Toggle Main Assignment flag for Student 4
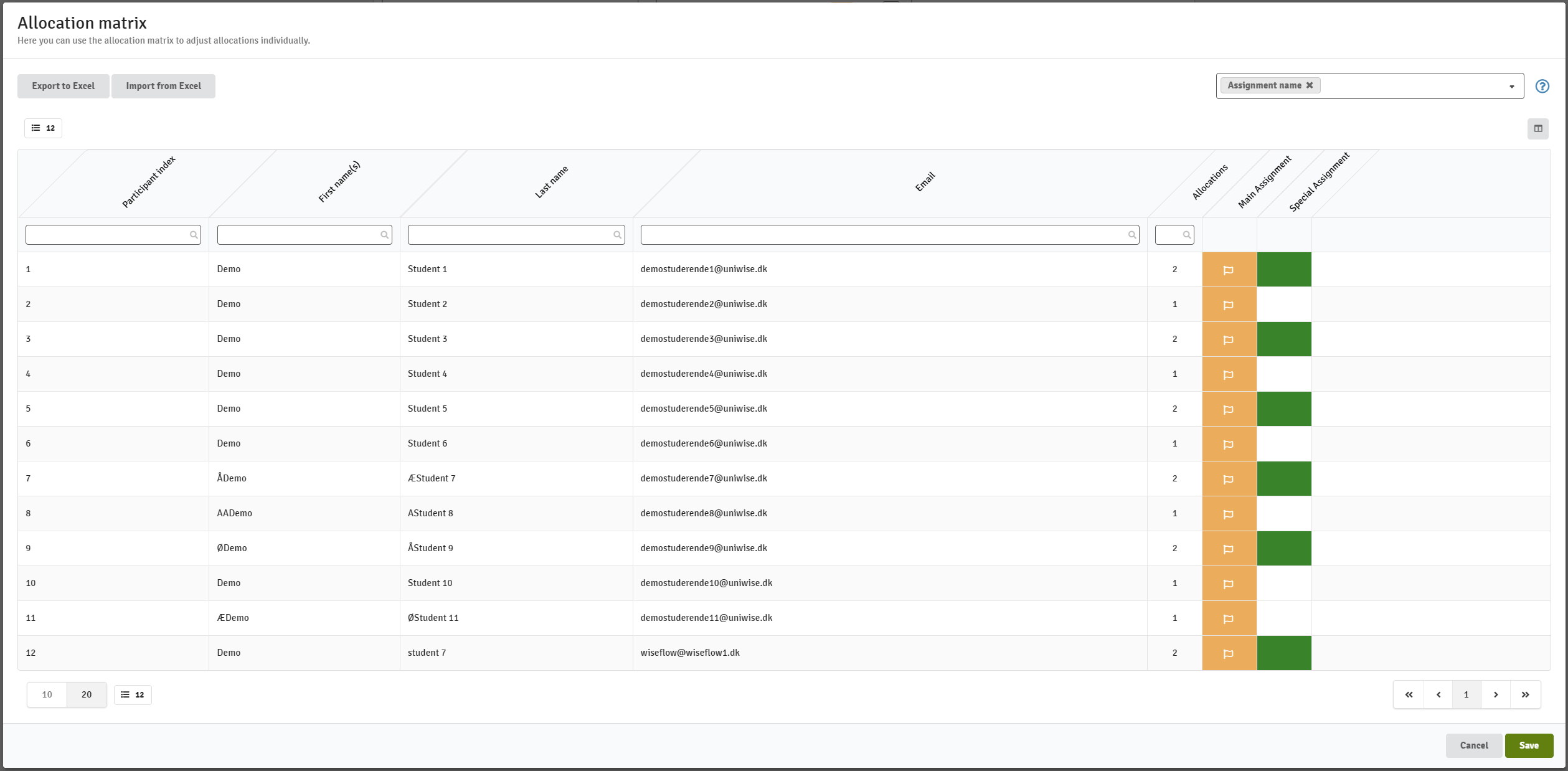The height and width of the screenshot is (771, 1568). (x=1229, y=374)
